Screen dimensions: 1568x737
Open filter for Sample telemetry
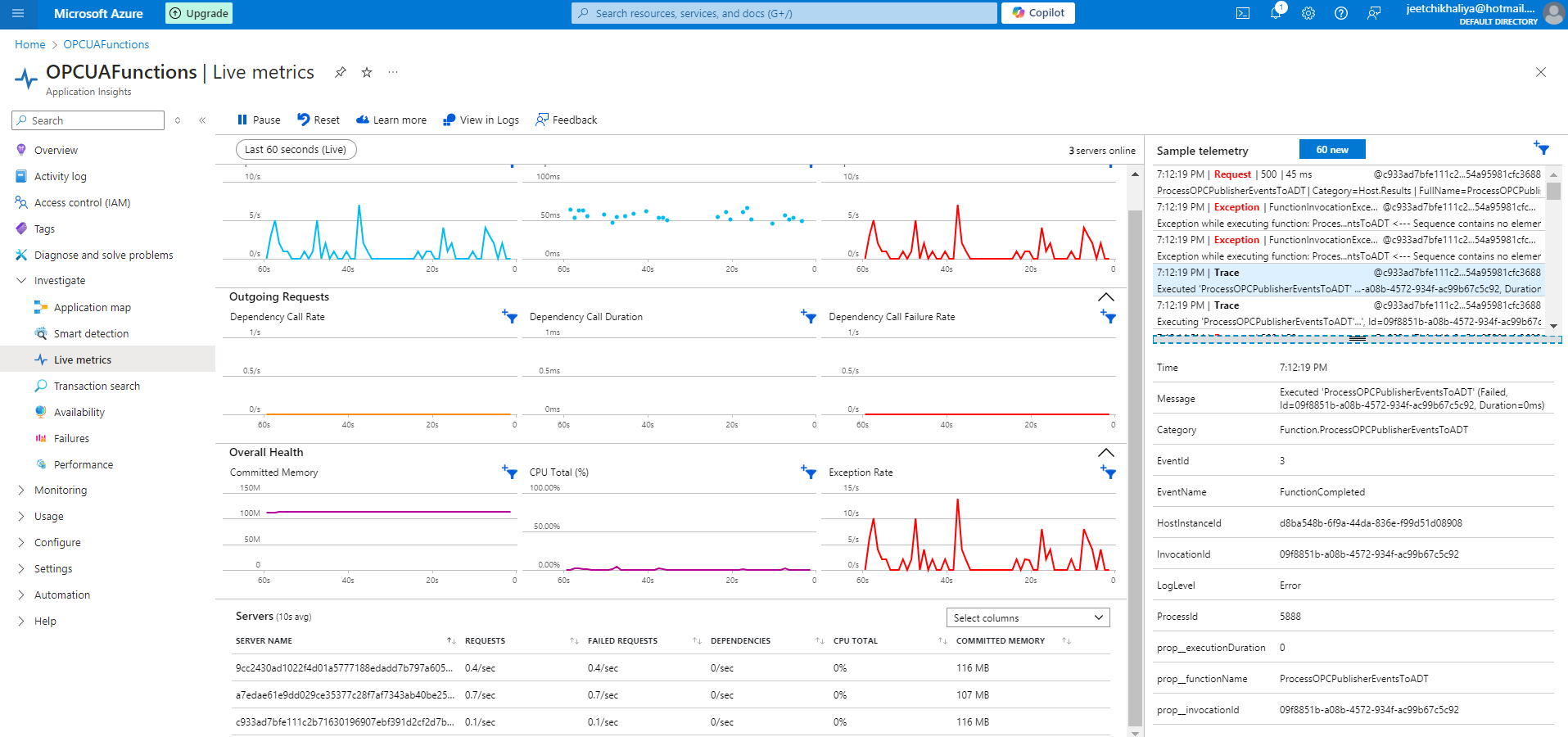pos(1541,148)
